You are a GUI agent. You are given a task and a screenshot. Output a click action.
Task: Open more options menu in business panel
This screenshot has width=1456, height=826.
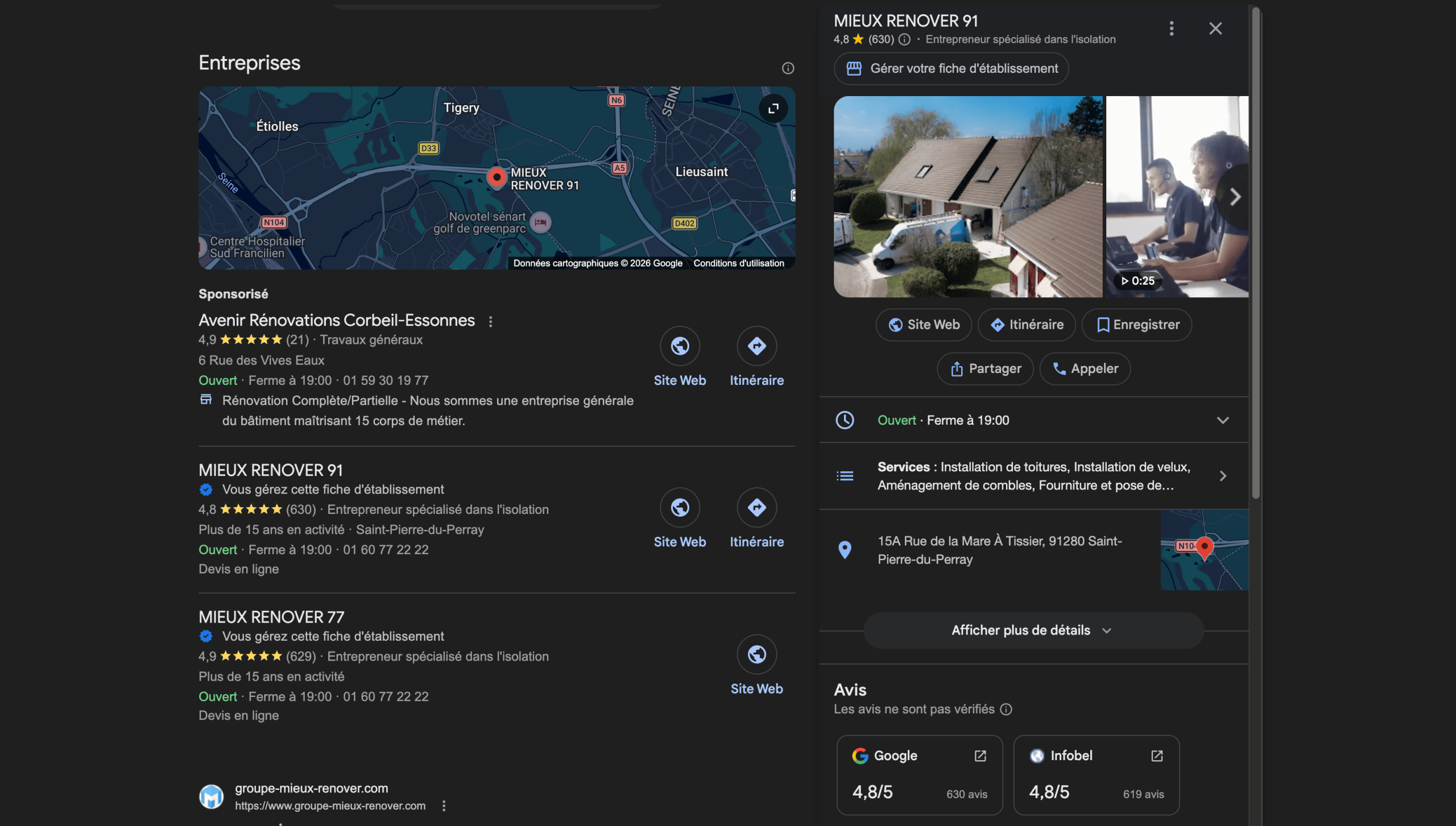(1172, 28)
